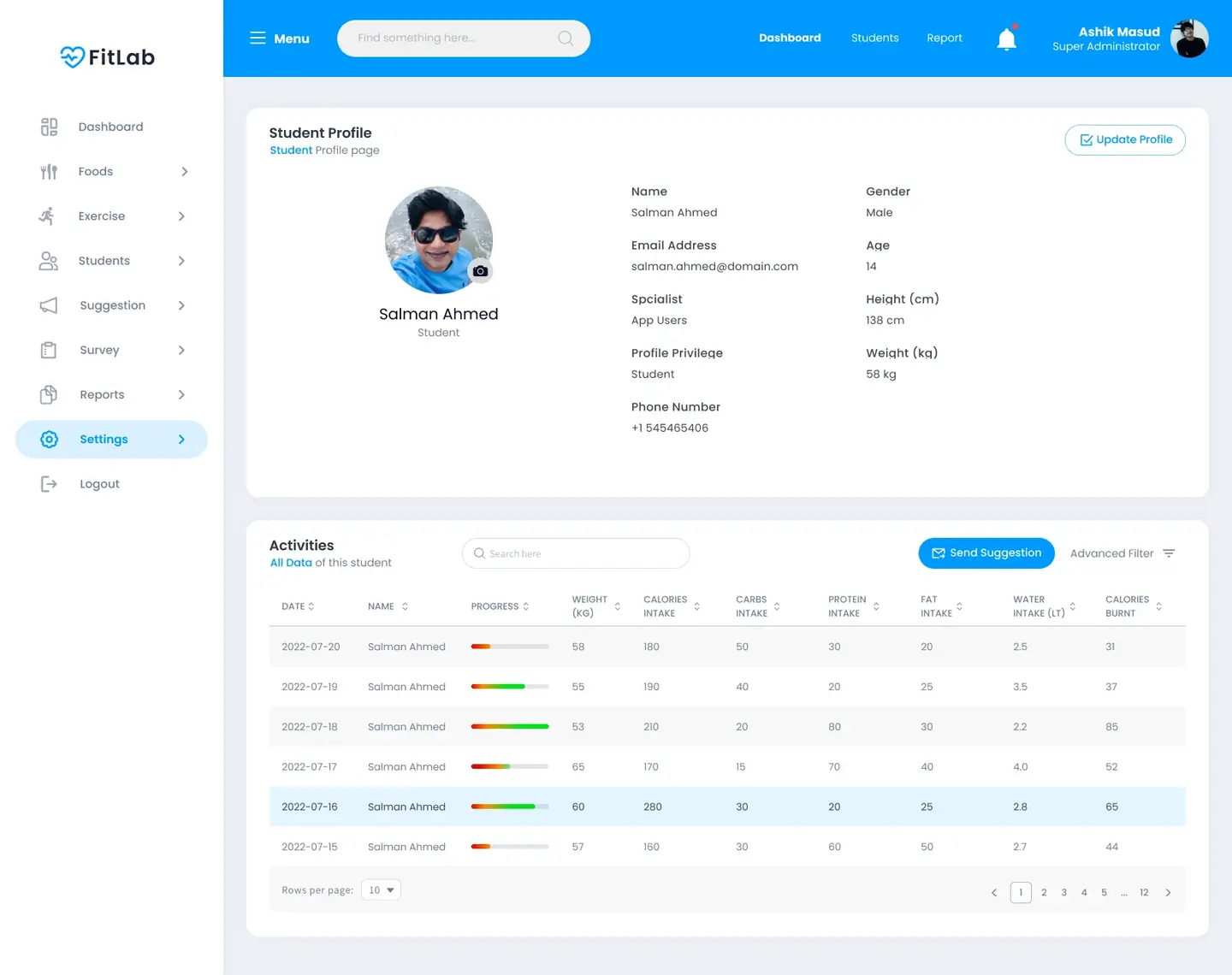Expand the Foods submenu chevron

(x=184, y=172)
